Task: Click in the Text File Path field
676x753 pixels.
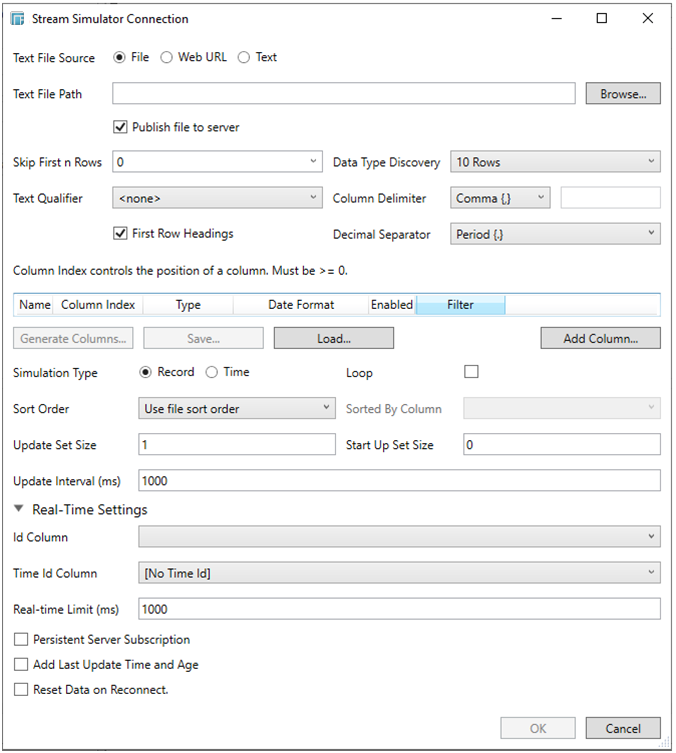Action: click(x=343, y=94)
